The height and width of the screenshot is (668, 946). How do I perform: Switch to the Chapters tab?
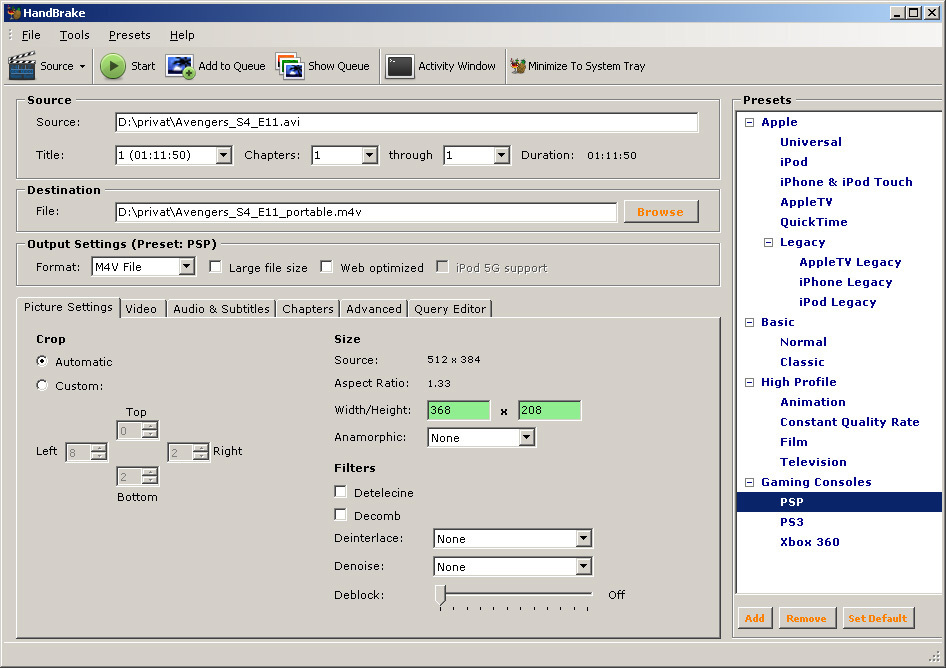click(308, 309)
